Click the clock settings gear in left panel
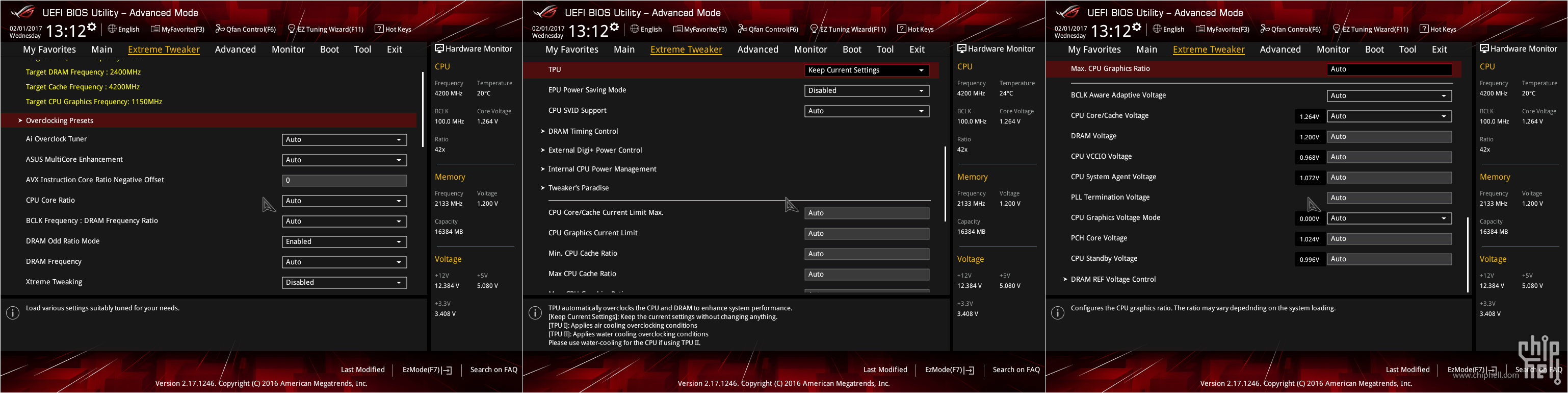Image resolution: width=1568 pixels, height=393 pixels. (92, 27)
